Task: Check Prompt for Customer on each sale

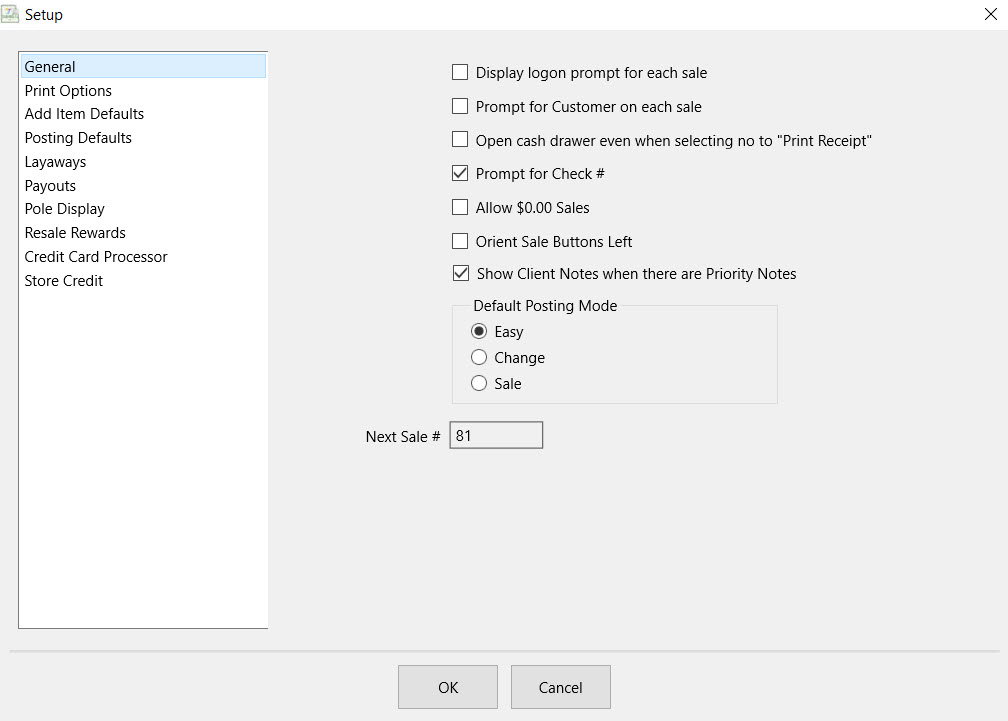Action: (x=460, y=106)
